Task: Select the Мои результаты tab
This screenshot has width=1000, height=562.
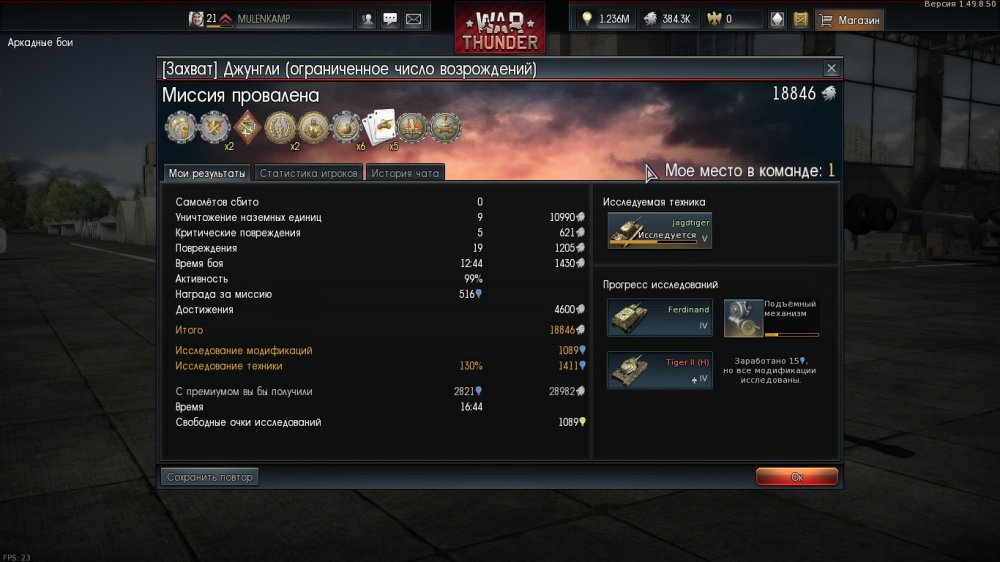Action: tap(207, 173)
